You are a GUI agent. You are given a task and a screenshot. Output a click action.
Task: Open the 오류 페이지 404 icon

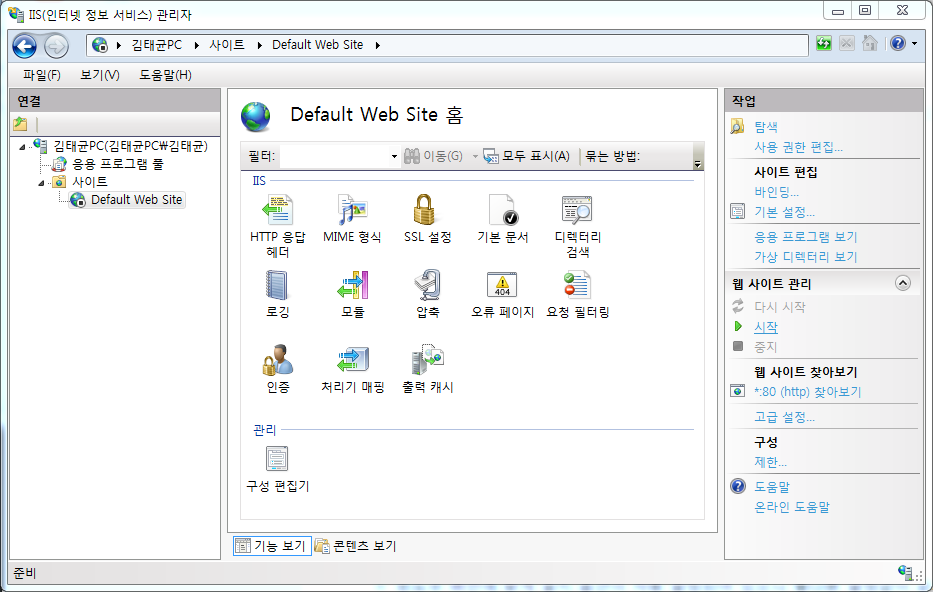click(502, 285)
